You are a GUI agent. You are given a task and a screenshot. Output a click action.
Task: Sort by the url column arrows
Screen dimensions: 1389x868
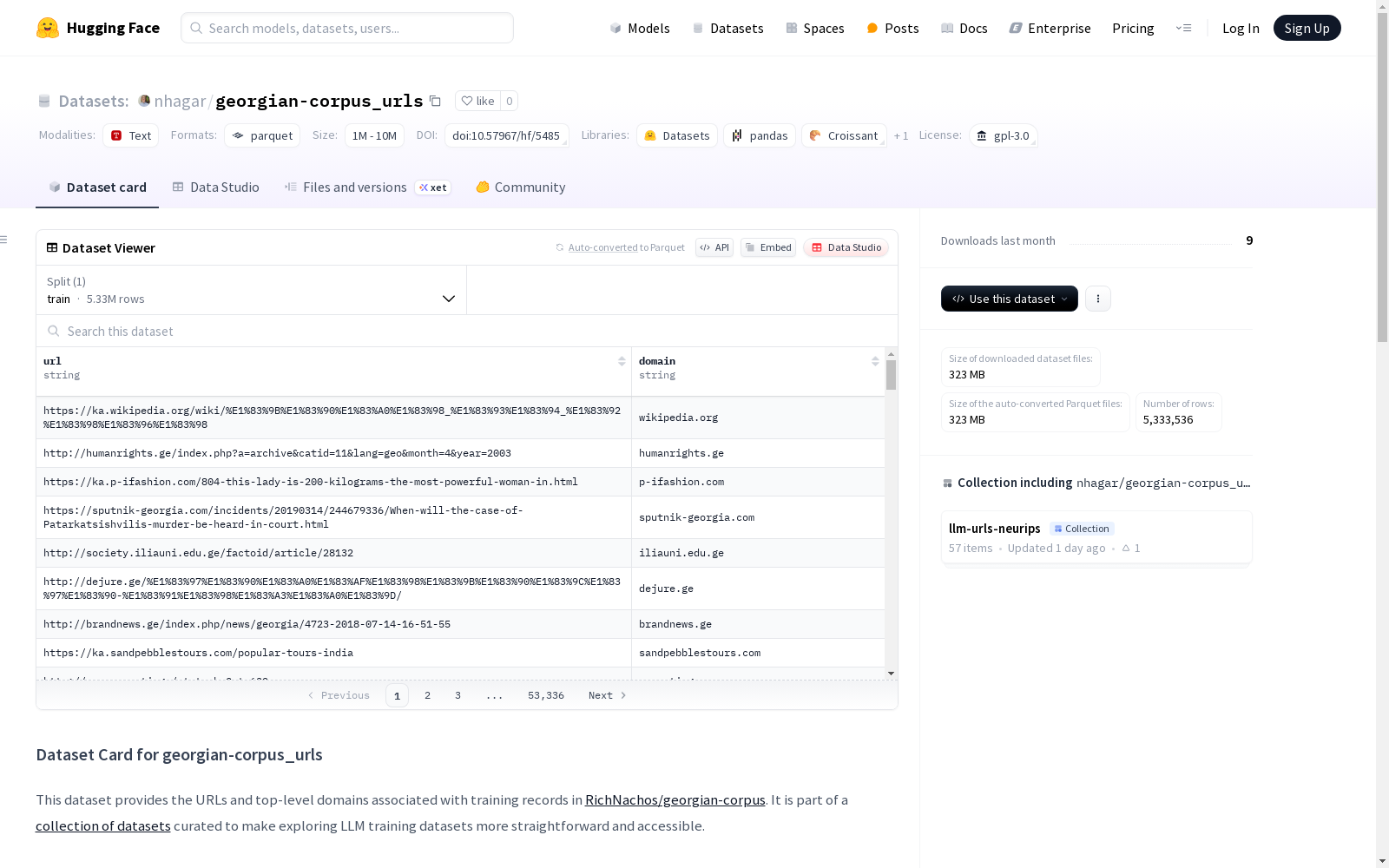622,361
